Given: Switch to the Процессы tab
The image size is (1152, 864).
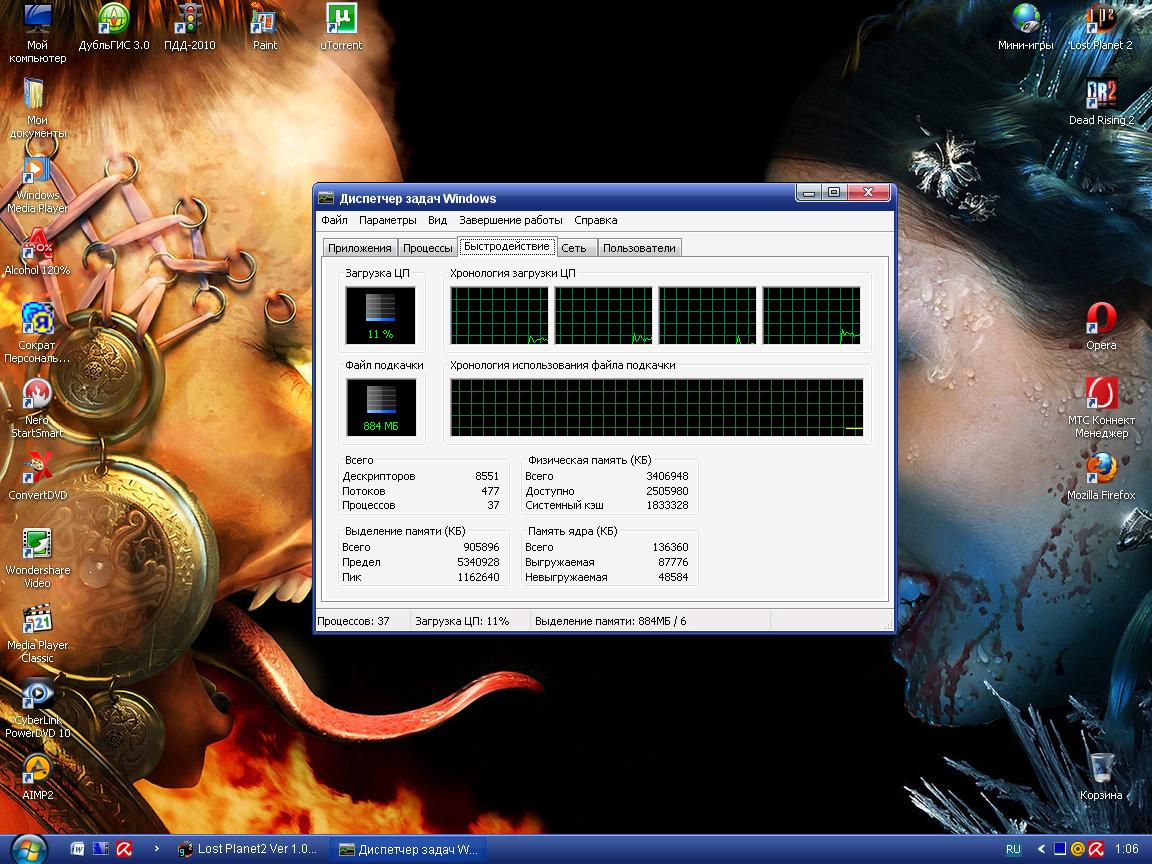Looking at the screenshot, I should (x=428, y=248).
